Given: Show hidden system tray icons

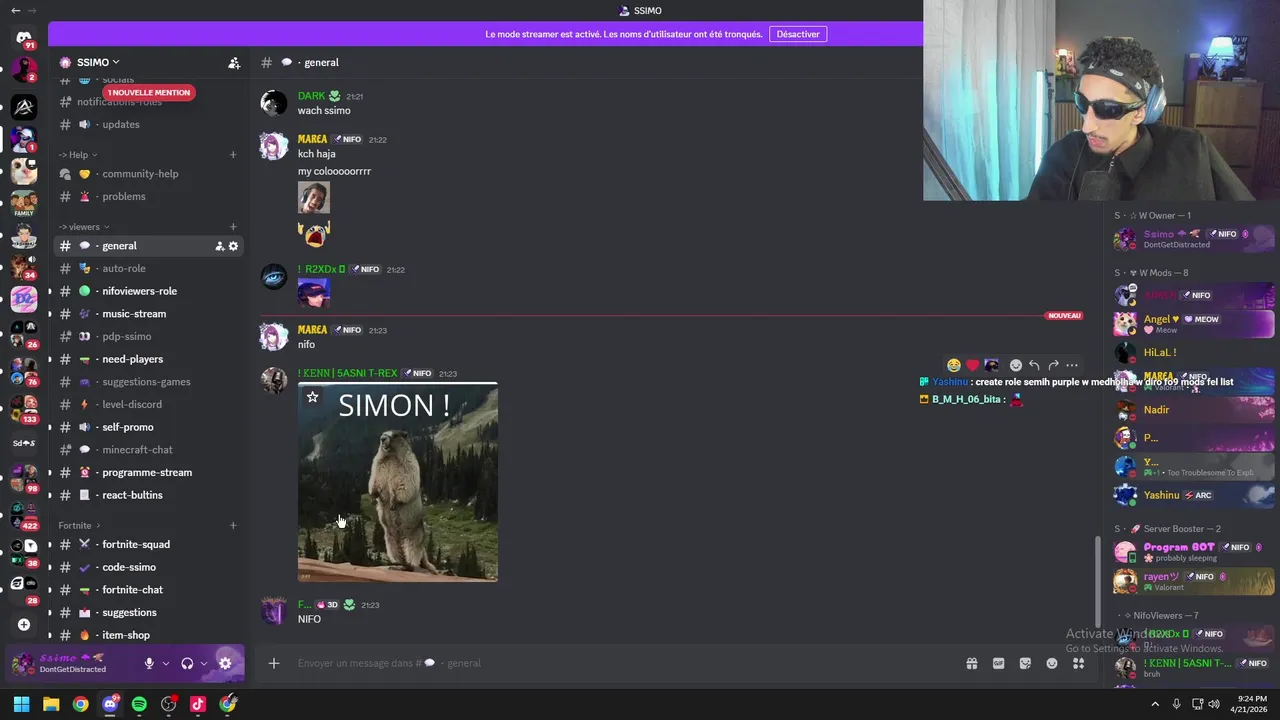Looking at the screenshot, I should coord(1155,704).
